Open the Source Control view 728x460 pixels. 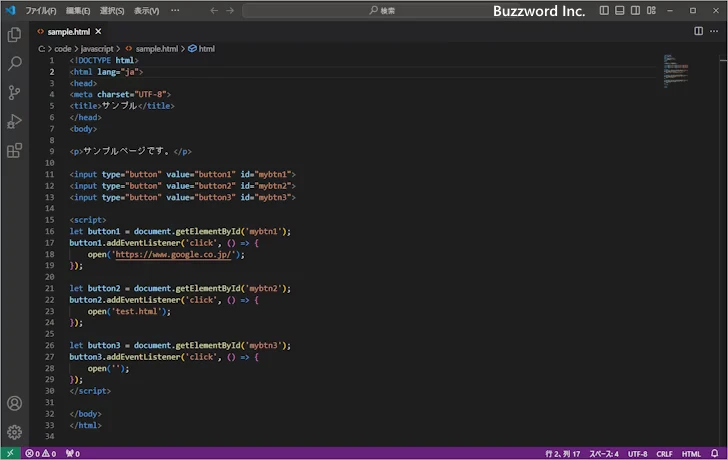coord(14,93)
